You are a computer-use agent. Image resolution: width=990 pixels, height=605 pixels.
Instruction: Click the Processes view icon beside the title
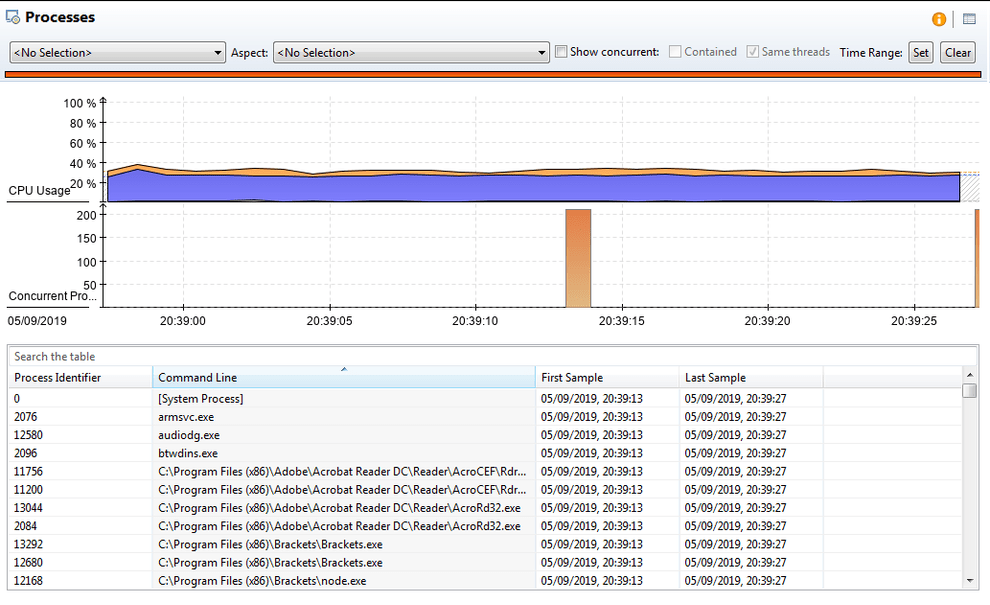pos(14,17)
